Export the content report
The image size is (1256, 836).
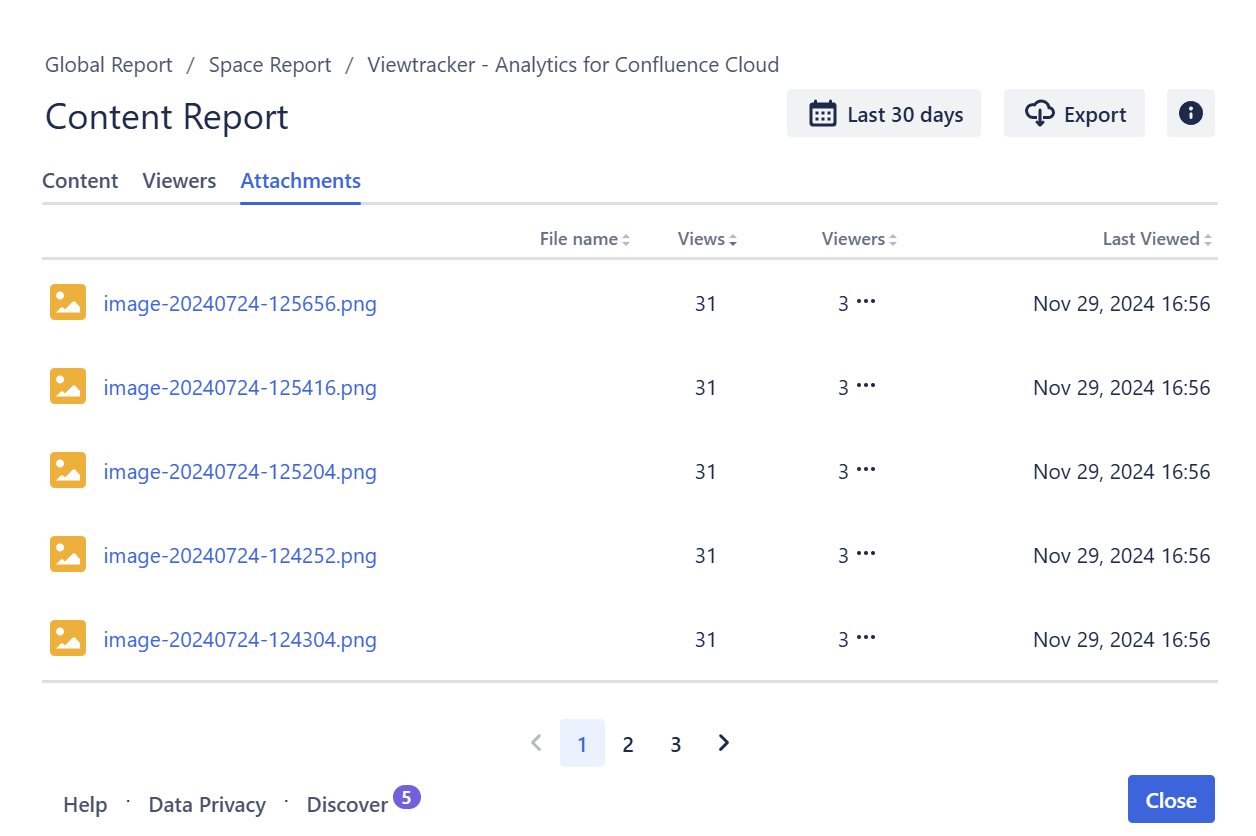(x=1074, y=114)
